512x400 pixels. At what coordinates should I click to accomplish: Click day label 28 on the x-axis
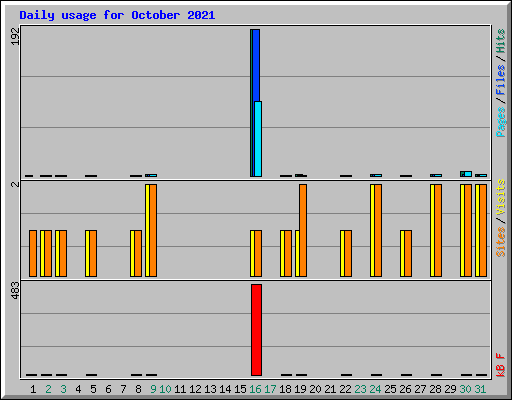pyautogui.click(x=435, y=389)
